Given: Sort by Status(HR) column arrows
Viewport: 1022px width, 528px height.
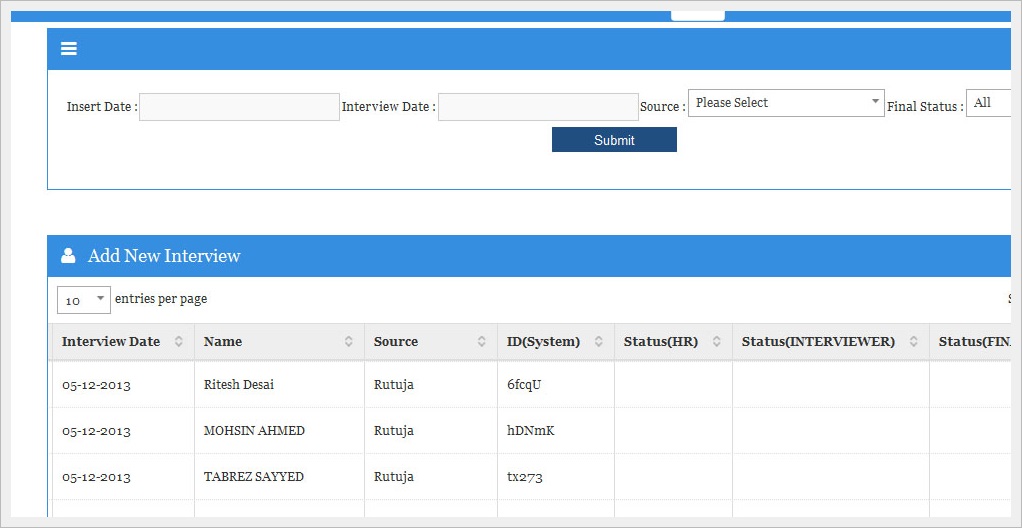Looking at the screenshot, I should click(x=717, y=342).
